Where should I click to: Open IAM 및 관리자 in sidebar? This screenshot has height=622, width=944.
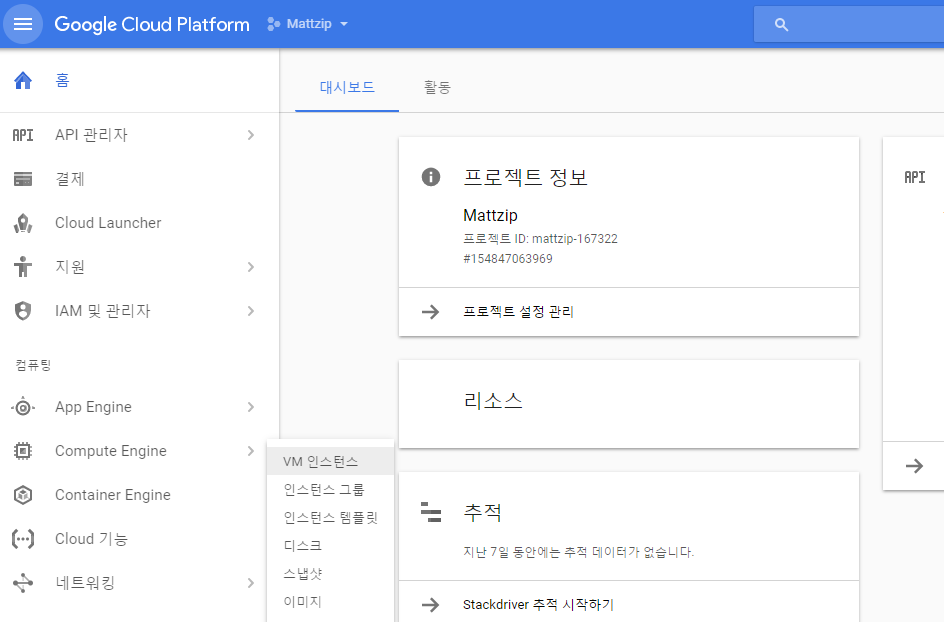point(140,311)
